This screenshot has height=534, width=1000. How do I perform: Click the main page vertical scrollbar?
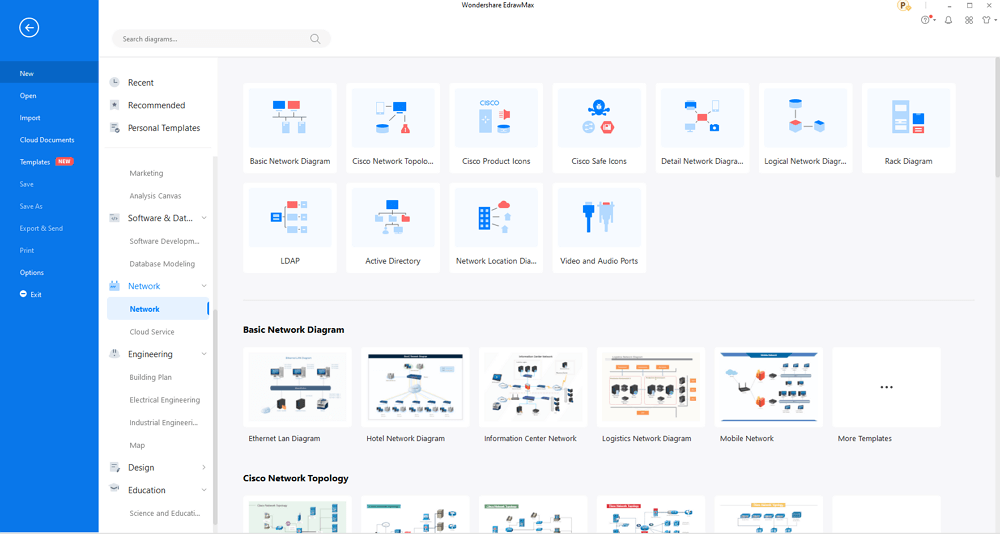click(x=997, y=117)
